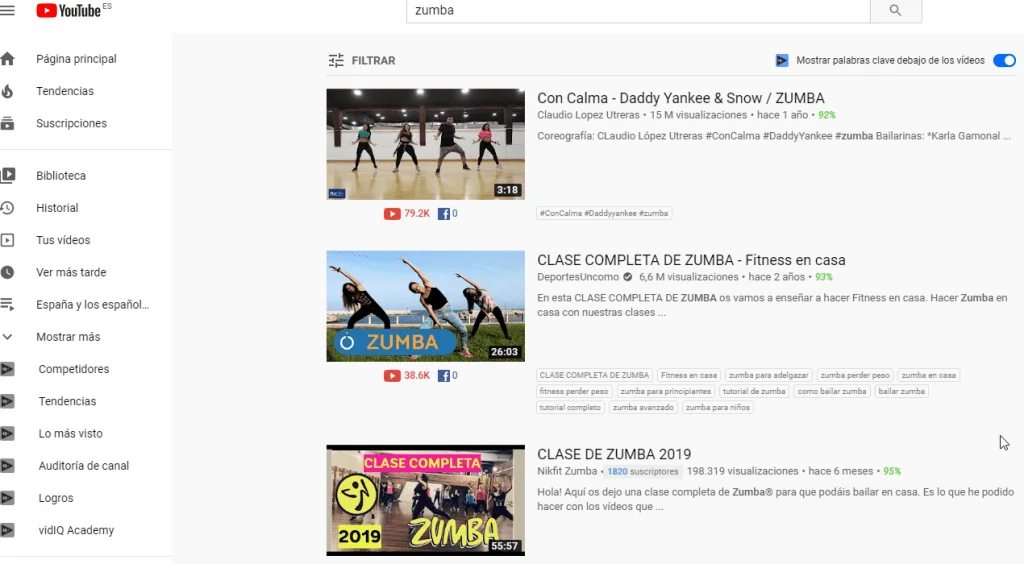Click the vidIQ Competidores icon

[7, 369]
